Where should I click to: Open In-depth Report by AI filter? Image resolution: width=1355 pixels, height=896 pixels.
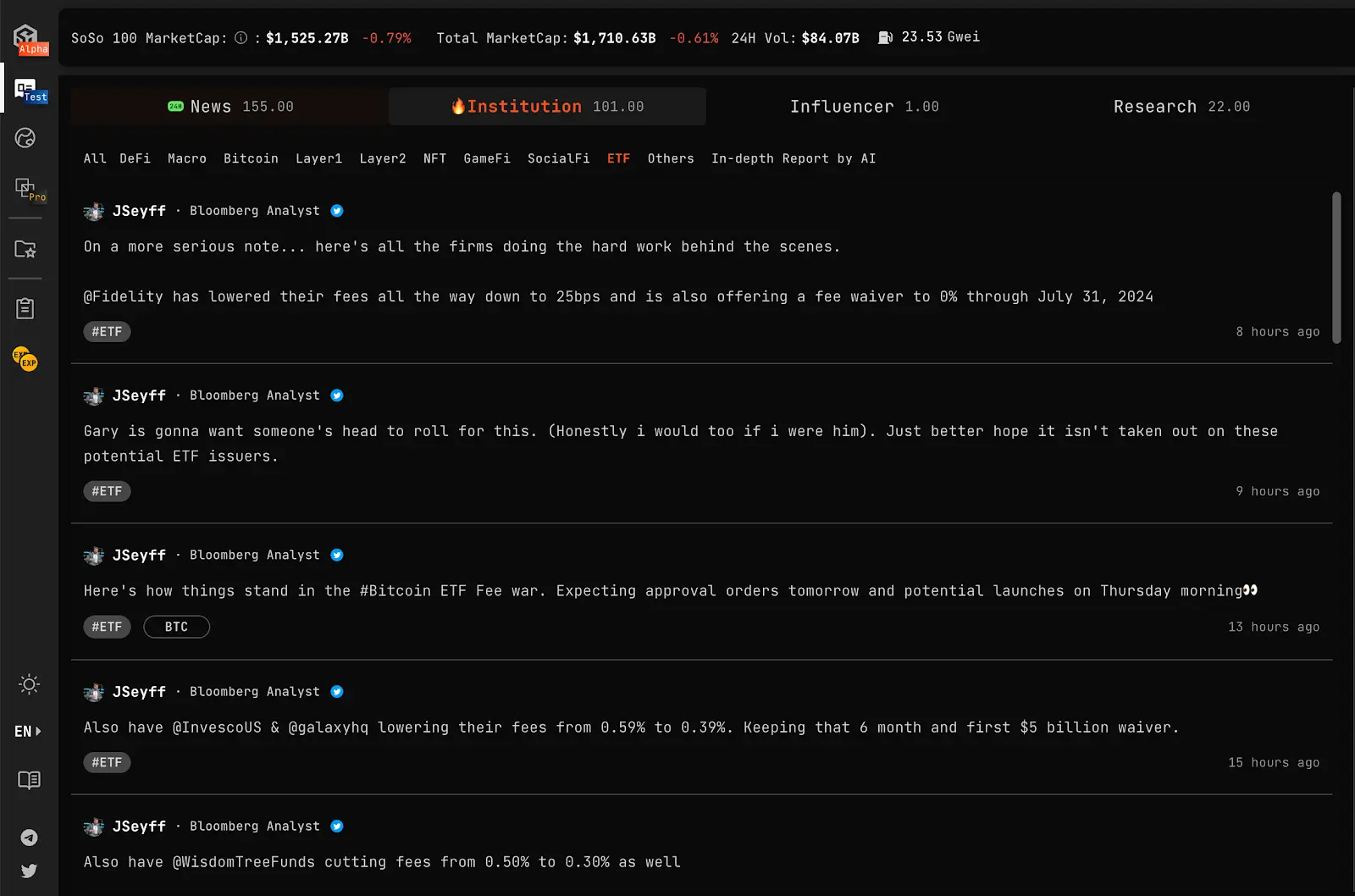(x=794, y=158)
